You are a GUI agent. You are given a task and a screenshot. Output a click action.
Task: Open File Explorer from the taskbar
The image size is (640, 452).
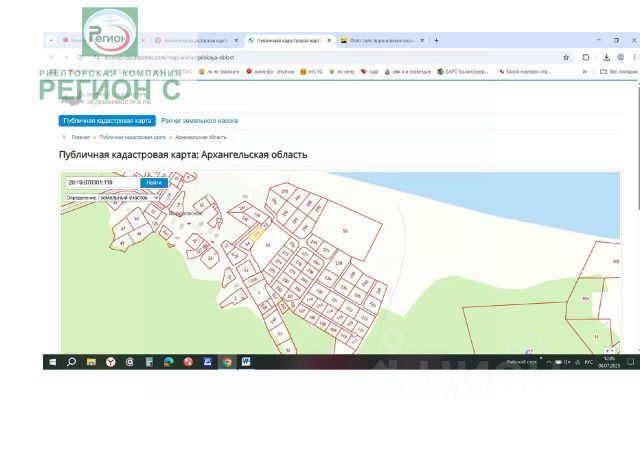tap(91, 362)
